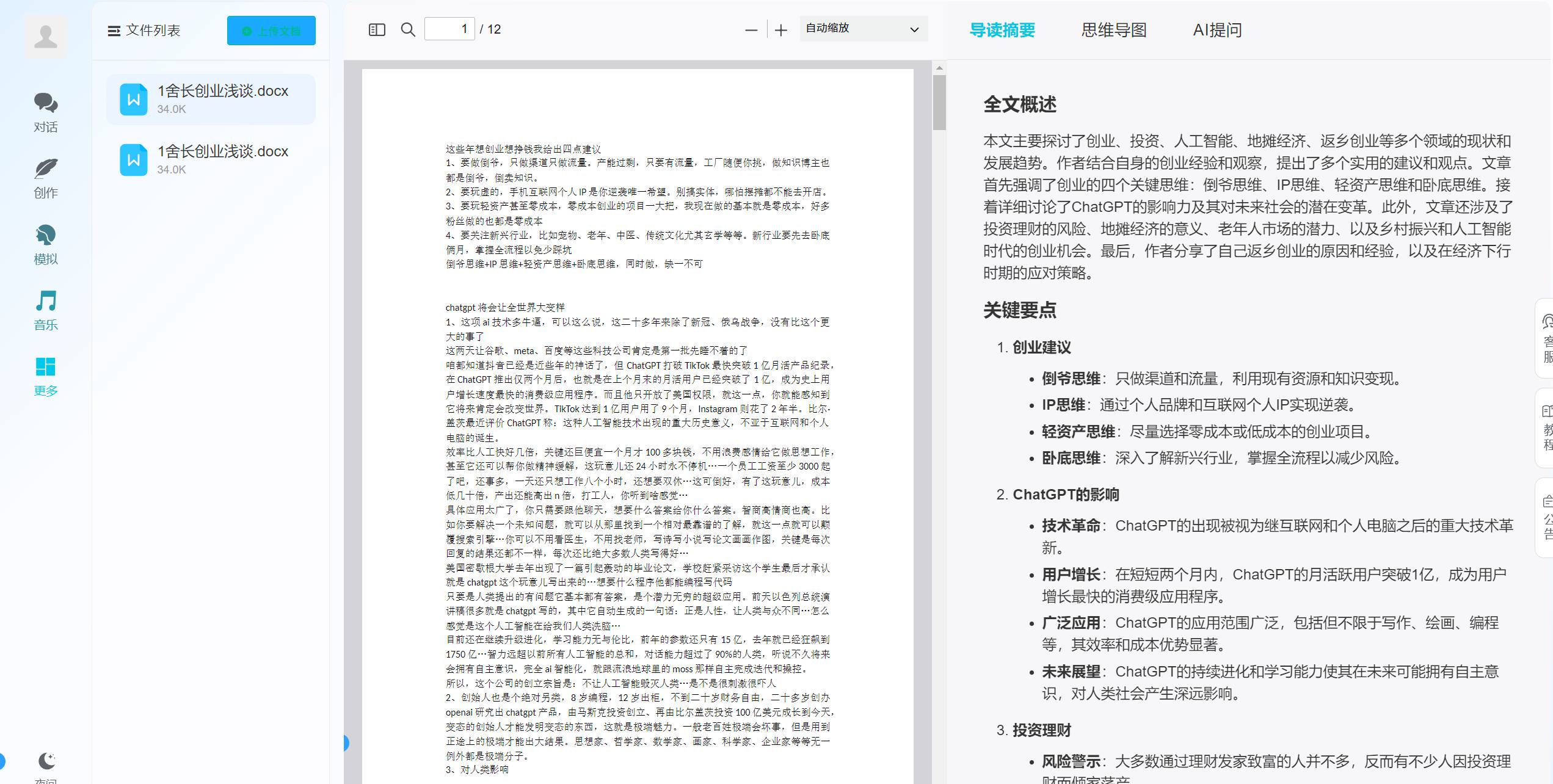The width and height of the screenshot is (1553, 784).
Task: Click the document viewer scrollbar thumb
Action: [x=939, y=103]
